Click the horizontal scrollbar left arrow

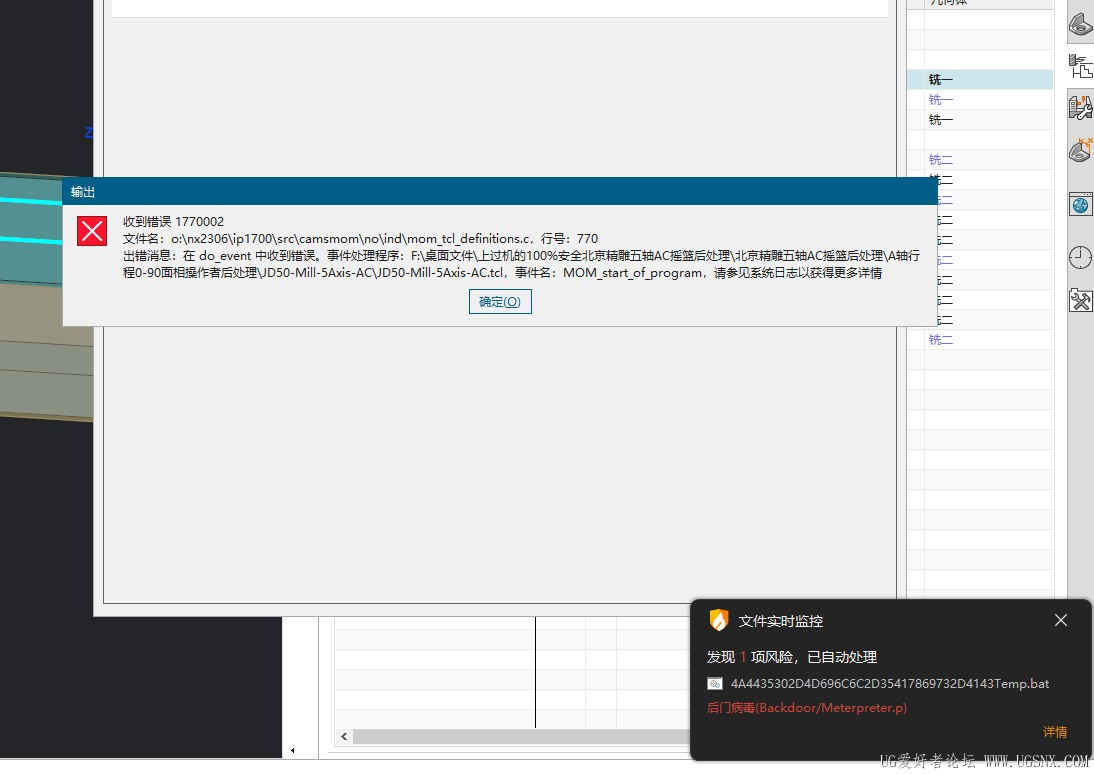(x=344, y=736)
